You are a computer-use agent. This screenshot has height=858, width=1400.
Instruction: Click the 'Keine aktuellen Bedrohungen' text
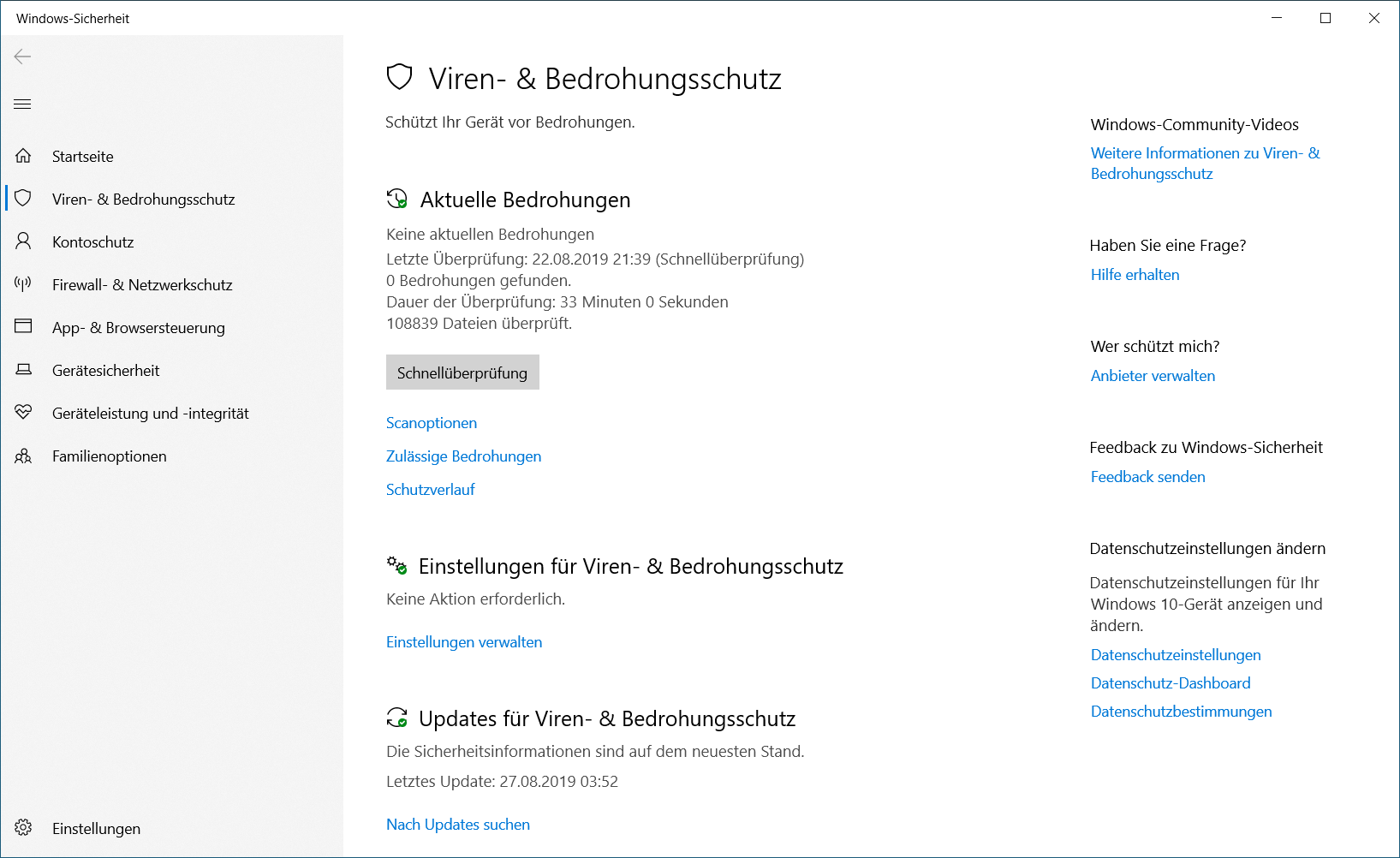tap(490, 235)
